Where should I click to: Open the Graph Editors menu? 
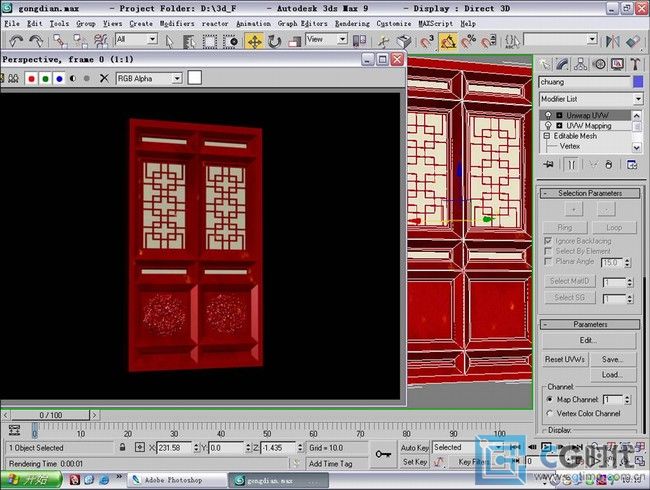302,24
